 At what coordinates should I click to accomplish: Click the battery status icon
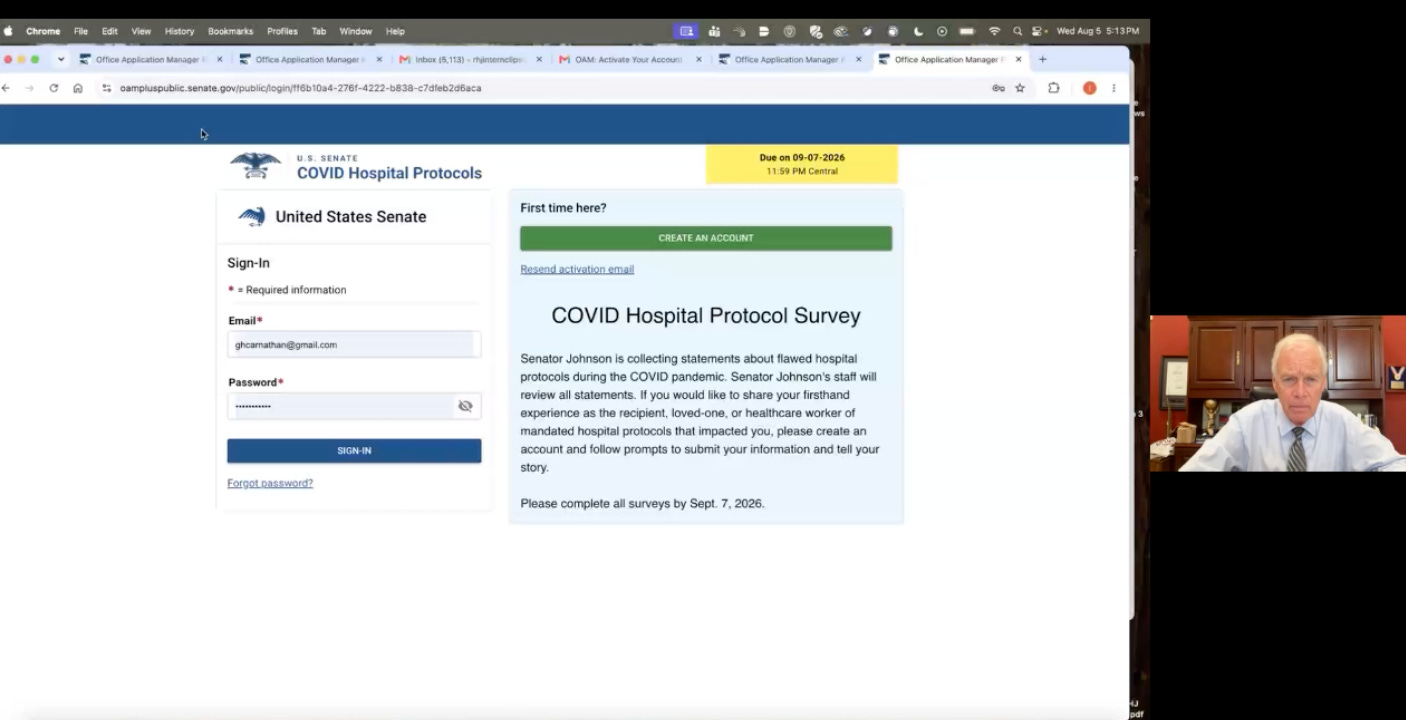[967, 31]
